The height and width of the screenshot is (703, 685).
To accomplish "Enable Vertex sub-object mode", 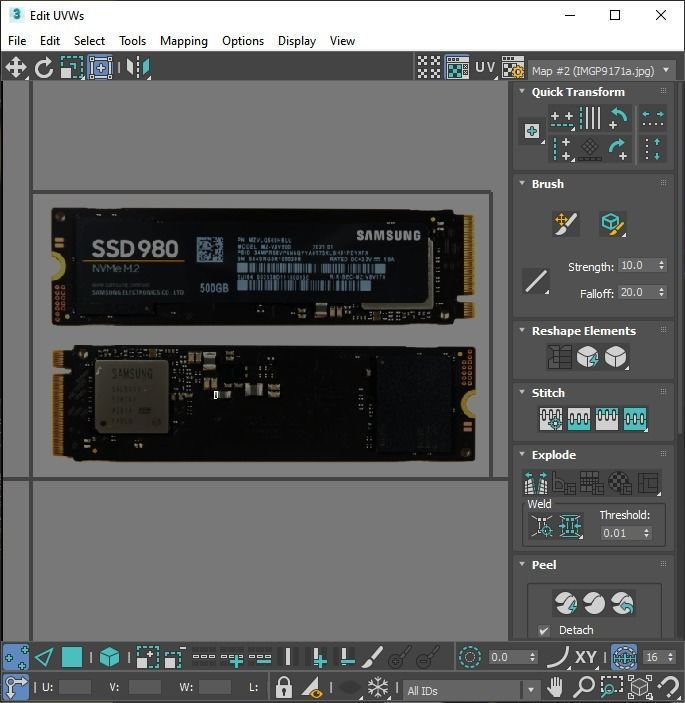I will [16, 657].
